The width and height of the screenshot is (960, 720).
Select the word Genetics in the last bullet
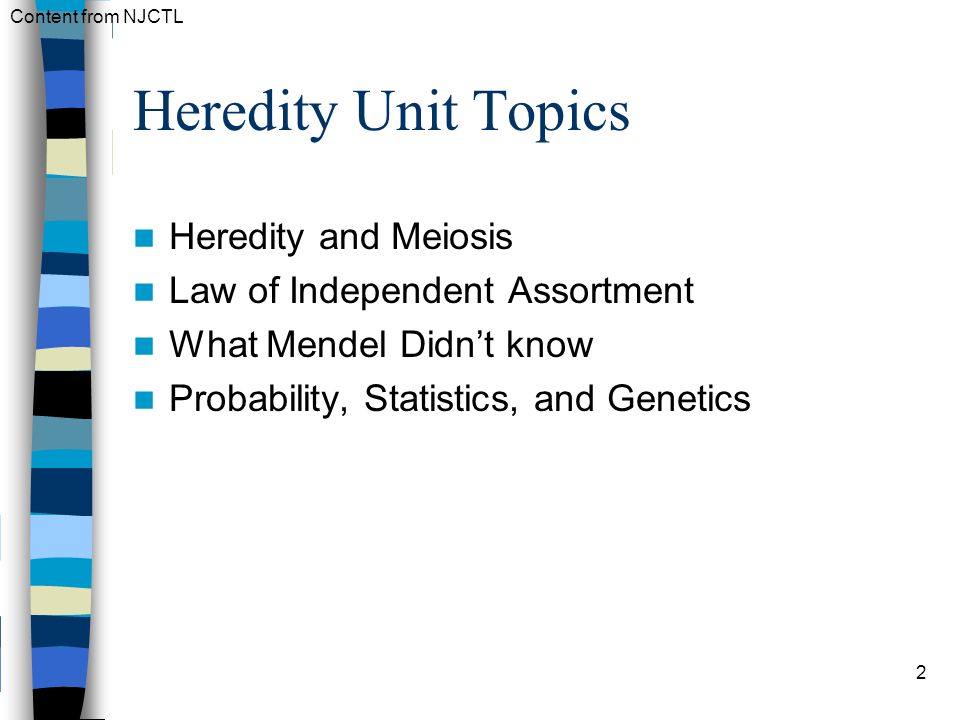coord(679,399)
